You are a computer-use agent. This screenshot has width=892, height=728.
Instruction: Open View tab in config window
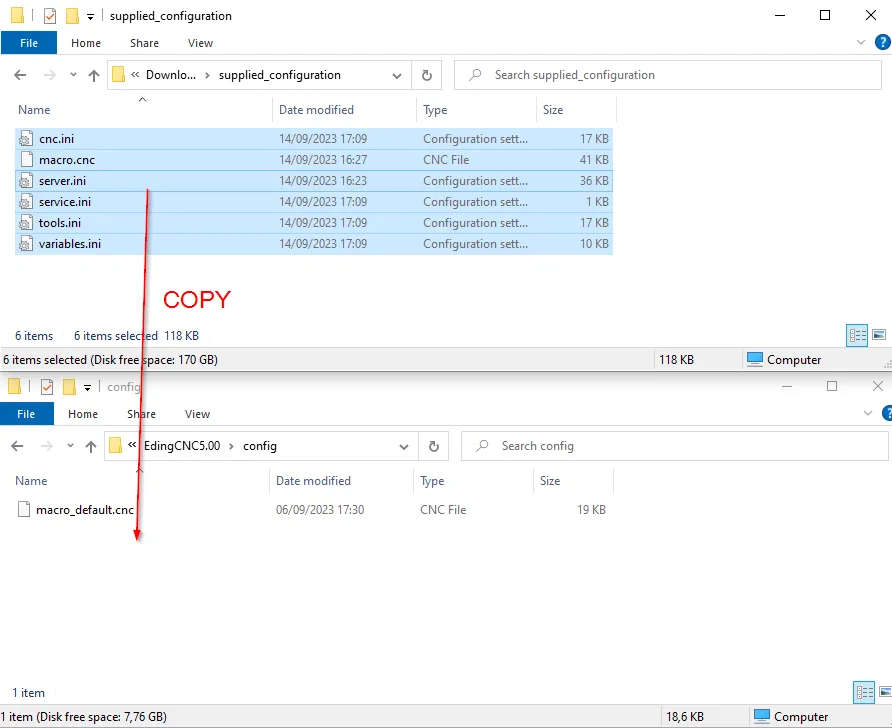(197, 414)
